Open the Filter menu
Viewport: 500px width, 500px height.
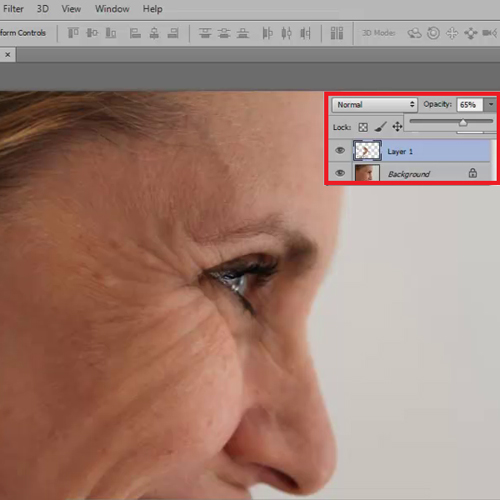point(13,9)
